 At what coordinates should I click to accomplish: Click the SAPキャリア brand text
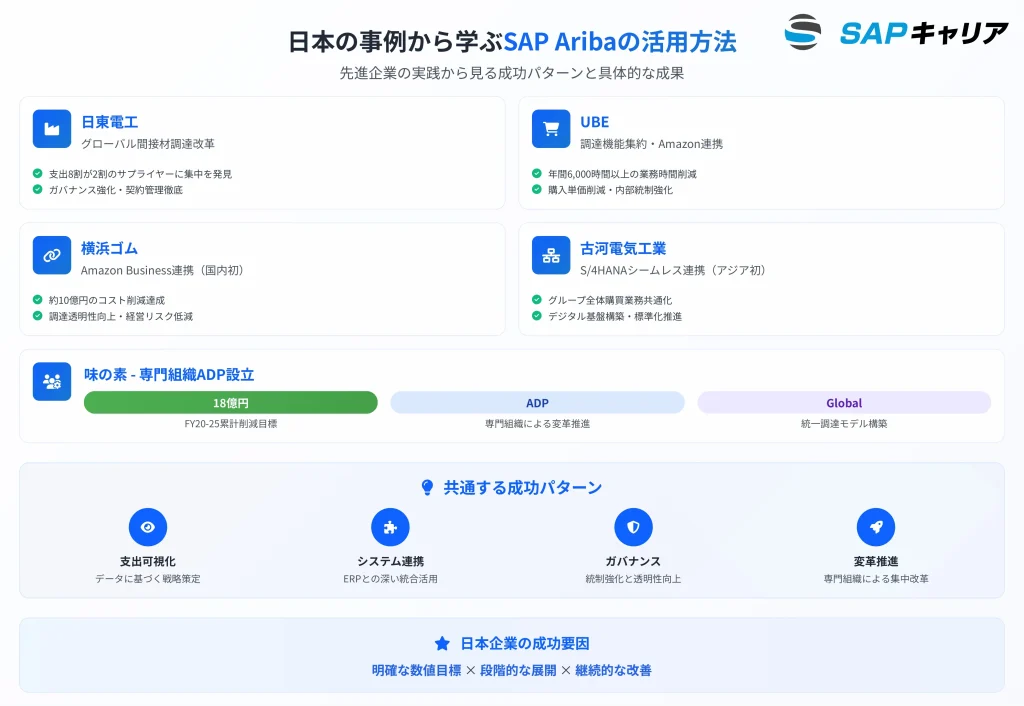pos(924,33)
